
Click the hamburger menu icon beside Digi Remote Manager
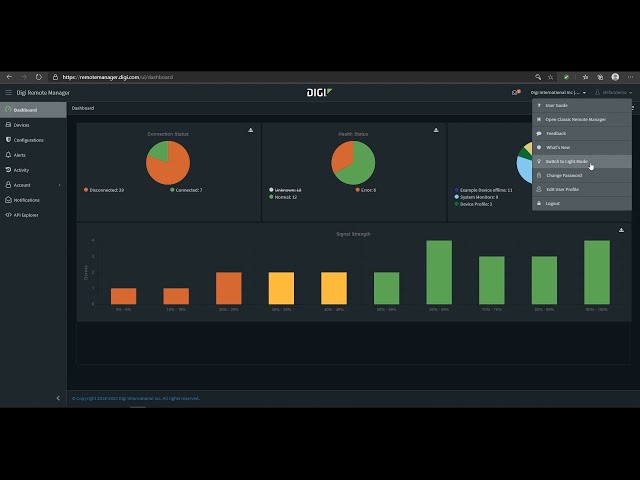[8, 93]
